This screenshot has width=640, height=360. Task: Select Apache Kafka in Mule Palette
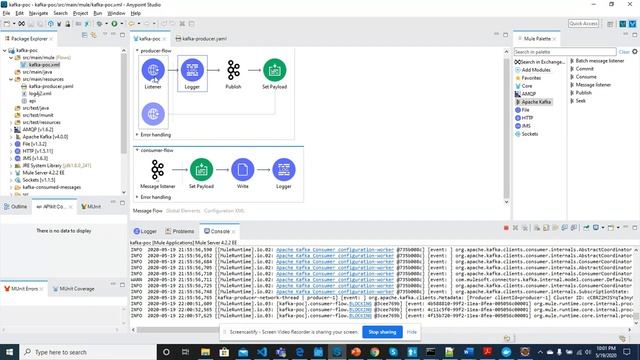click(x=533, y=102)
